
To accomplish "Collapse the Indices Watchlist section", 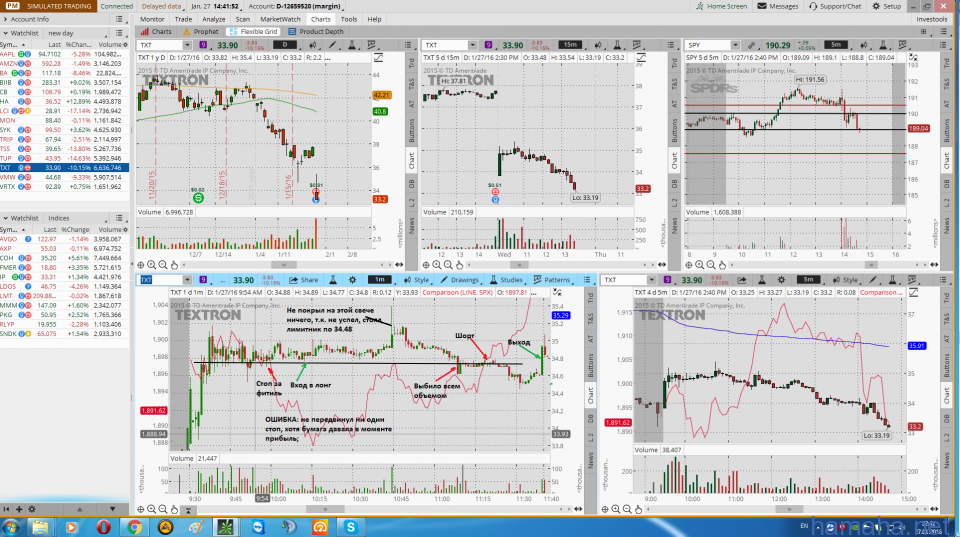I will tap(6, 218).
